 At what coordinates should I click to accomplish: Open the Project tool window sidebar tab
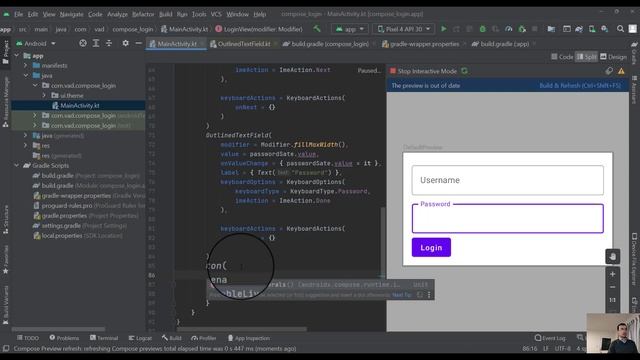pos(6,52)
